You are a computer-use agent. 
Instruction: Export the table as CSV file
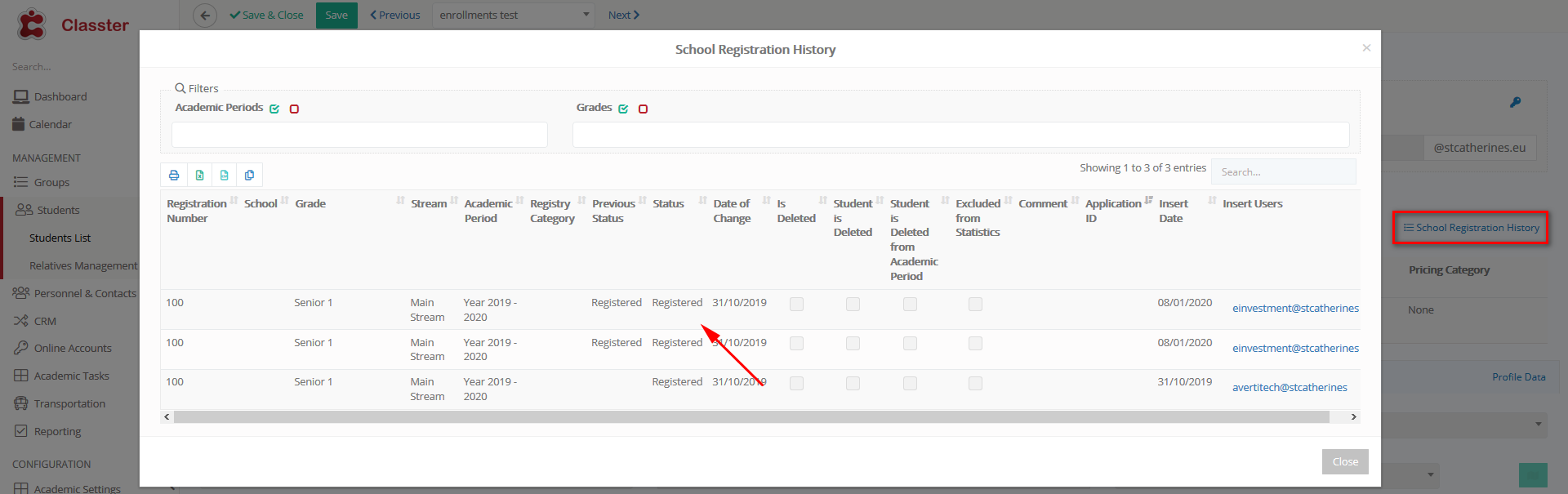[225, 175]
